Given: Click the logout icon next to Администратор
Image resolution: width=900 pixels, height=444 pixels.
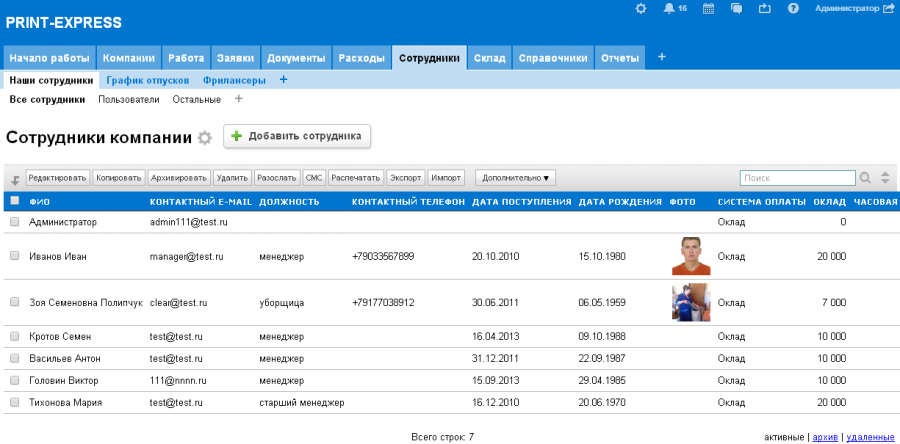Looking at the screenshot, I should pos(889,8).
